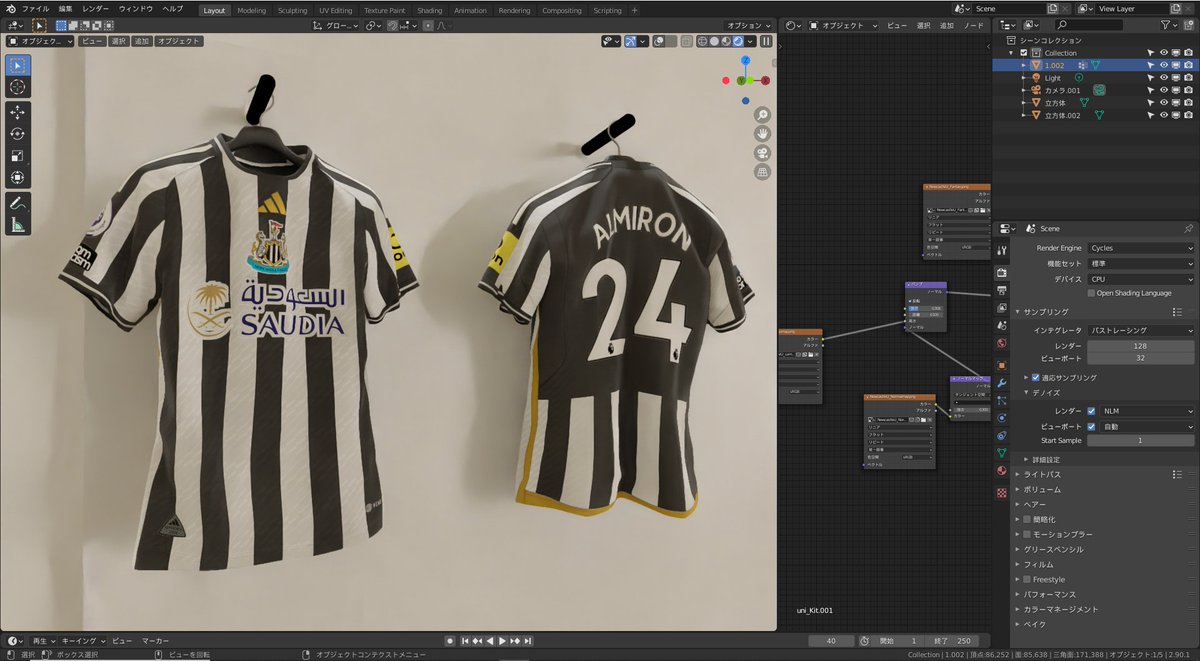The height and width of the screenshot is (661, 1200).
Task: Open ファイル menu
Action: [x=35, y=9]
